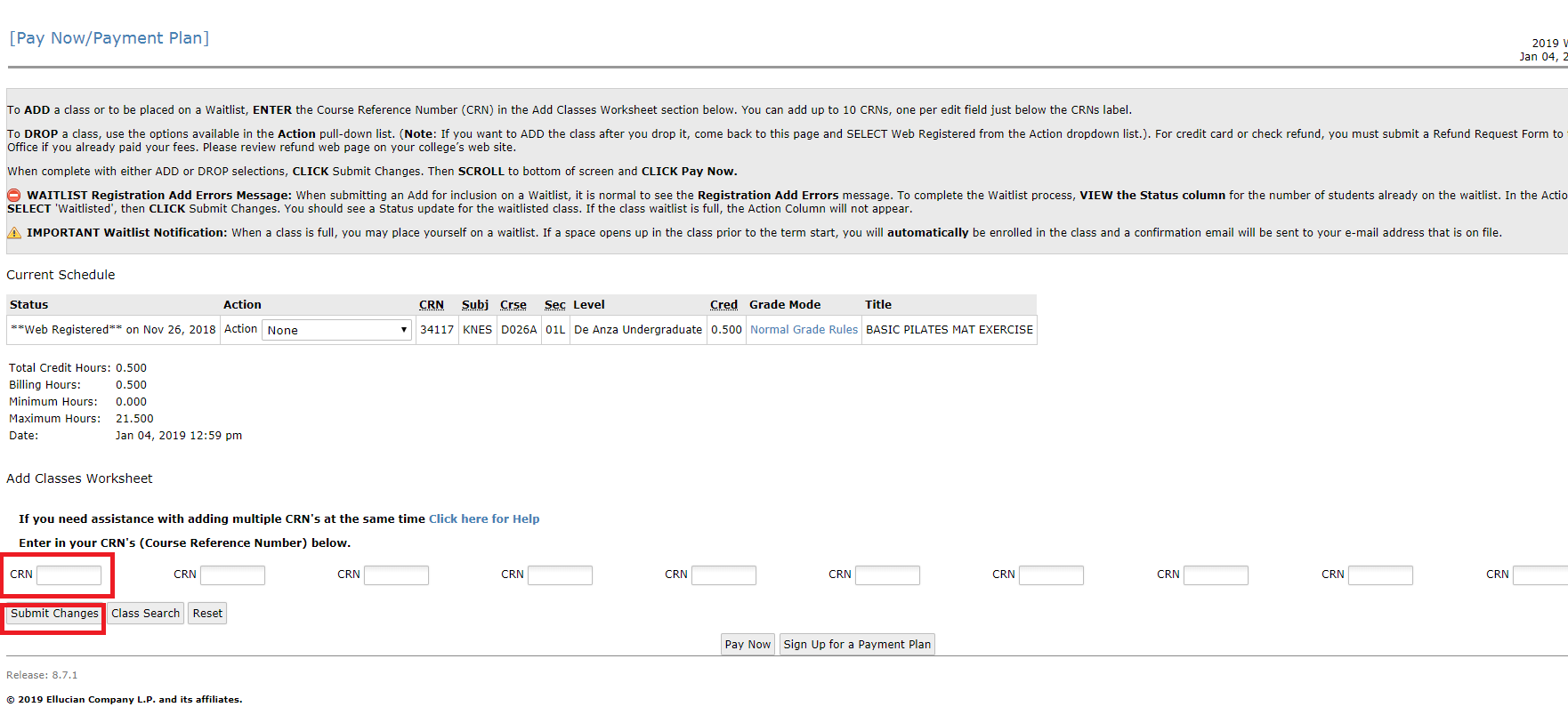Viewport: 1568px width, 707px height.
Task: Select the third CRN entry box
Action: click(396, 575)
